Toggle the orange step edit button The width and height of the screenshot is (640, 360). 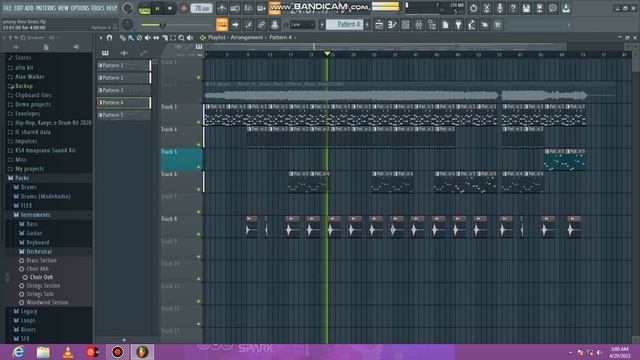[222, 25]
